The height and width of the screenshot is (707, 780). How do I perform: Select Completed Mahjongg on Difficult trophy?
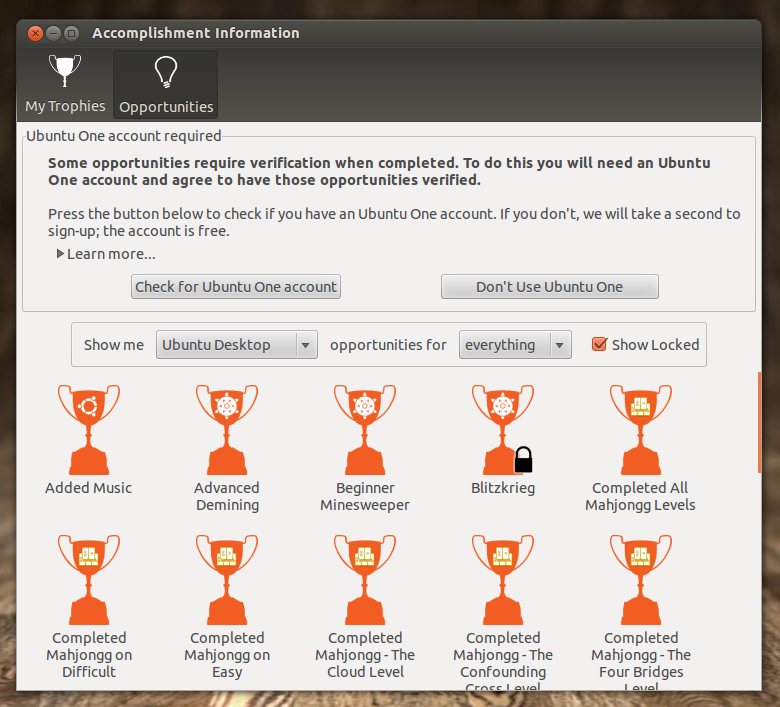pos(89,579)
